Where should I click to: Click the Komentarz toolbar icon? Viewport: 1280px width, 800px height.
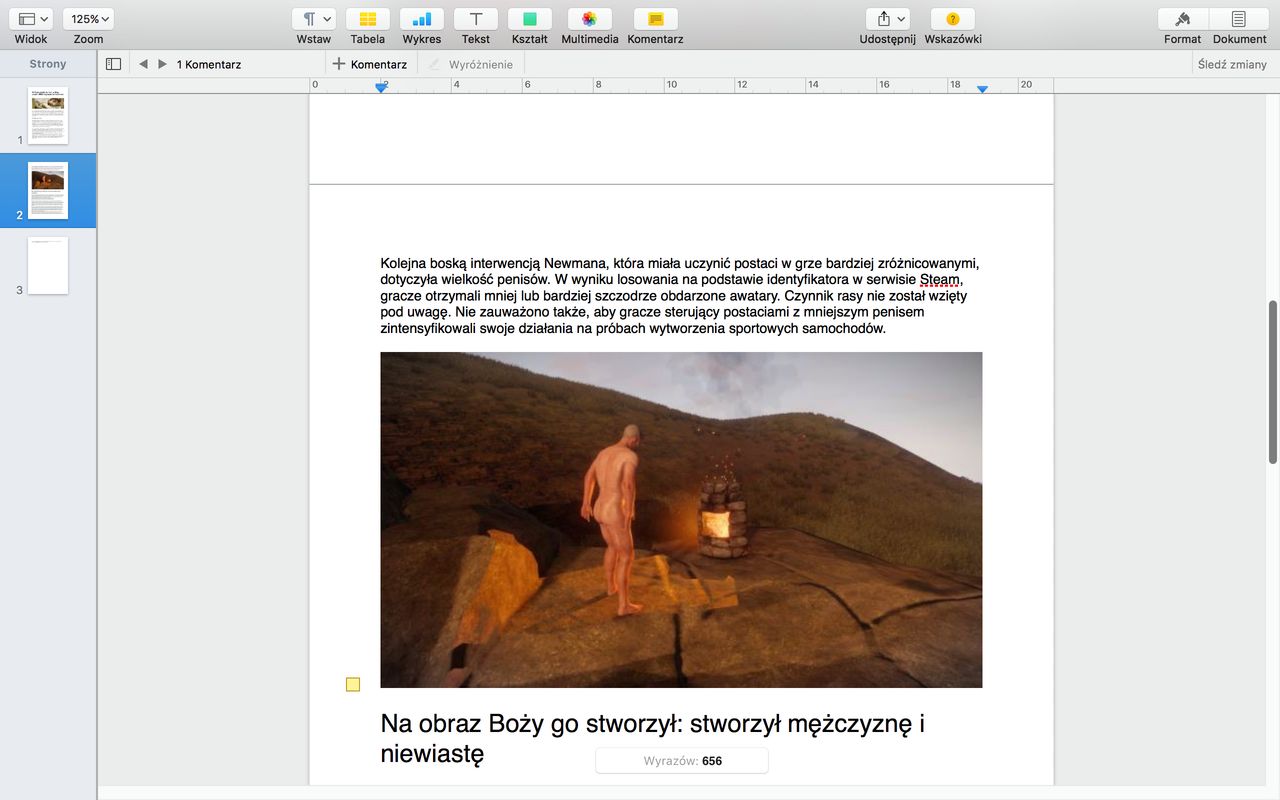655,19
